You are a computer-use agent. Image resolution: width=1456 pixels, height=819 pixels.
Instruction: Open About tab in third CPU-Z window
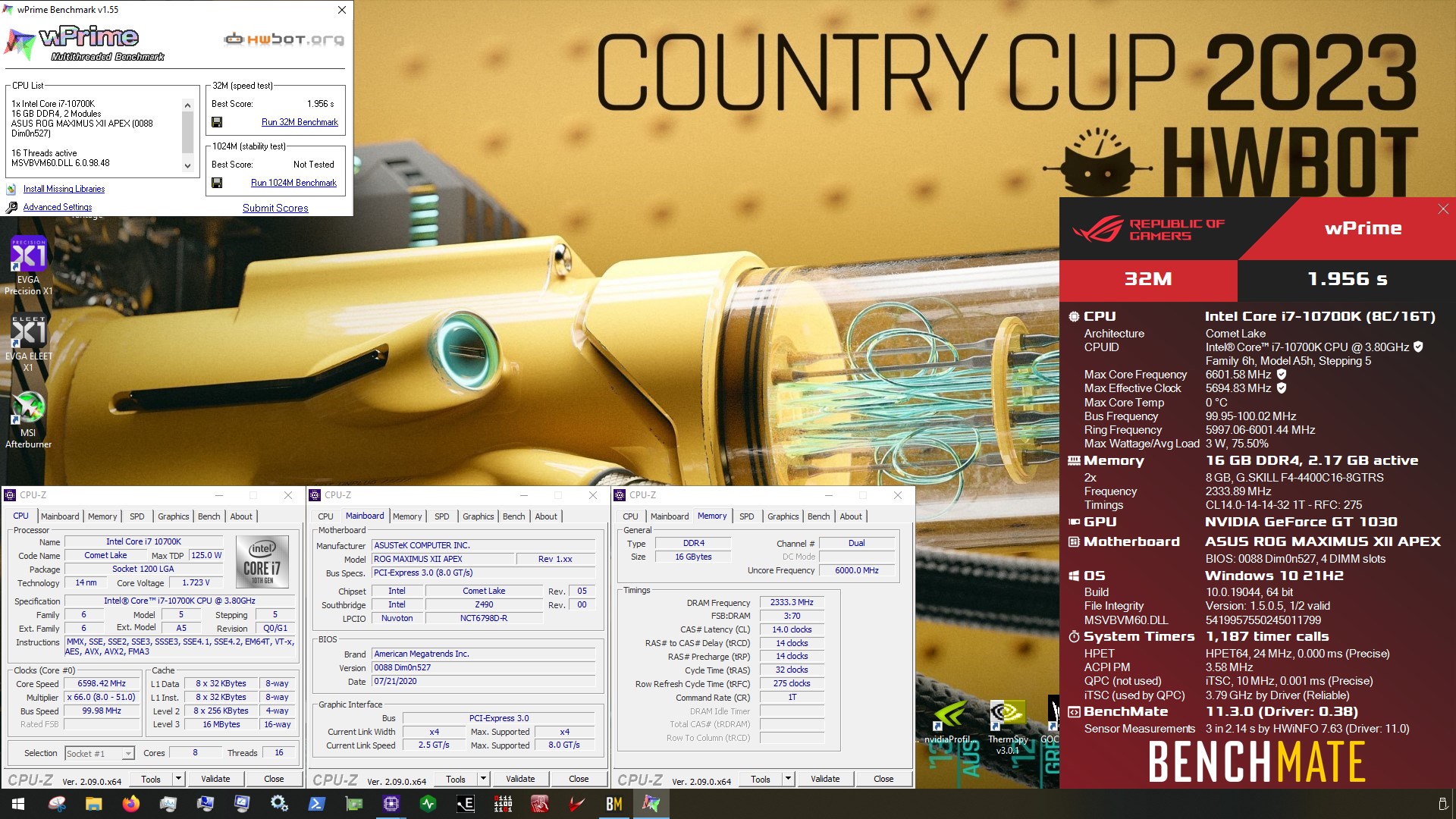[850, 516]
